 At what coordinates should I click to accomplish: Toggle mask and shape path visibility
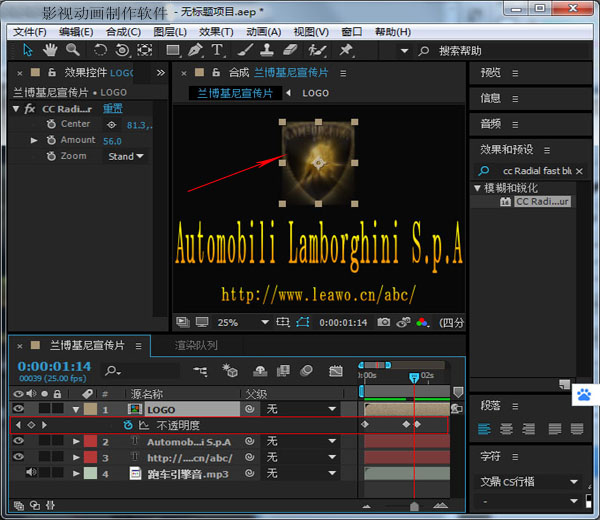pos(303,322)
